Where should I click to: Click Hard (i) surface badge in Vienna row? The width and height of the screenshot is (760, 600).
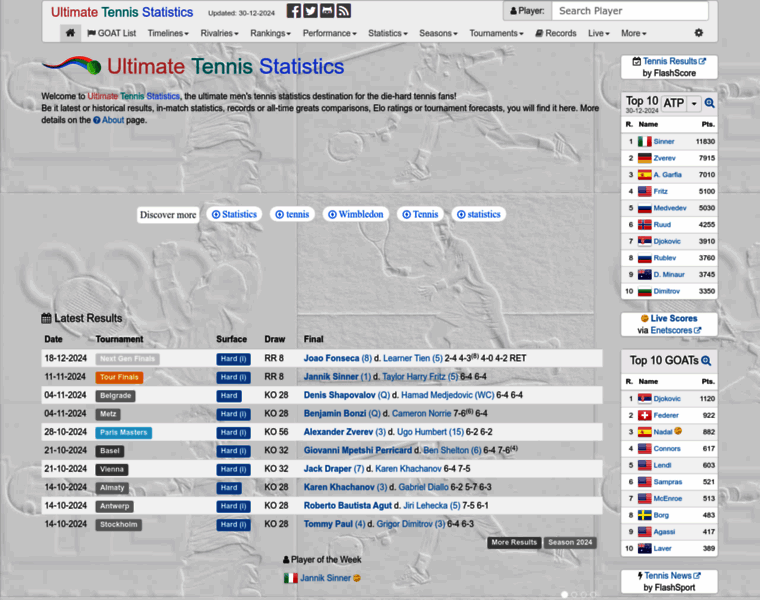[x=233, y=469]
